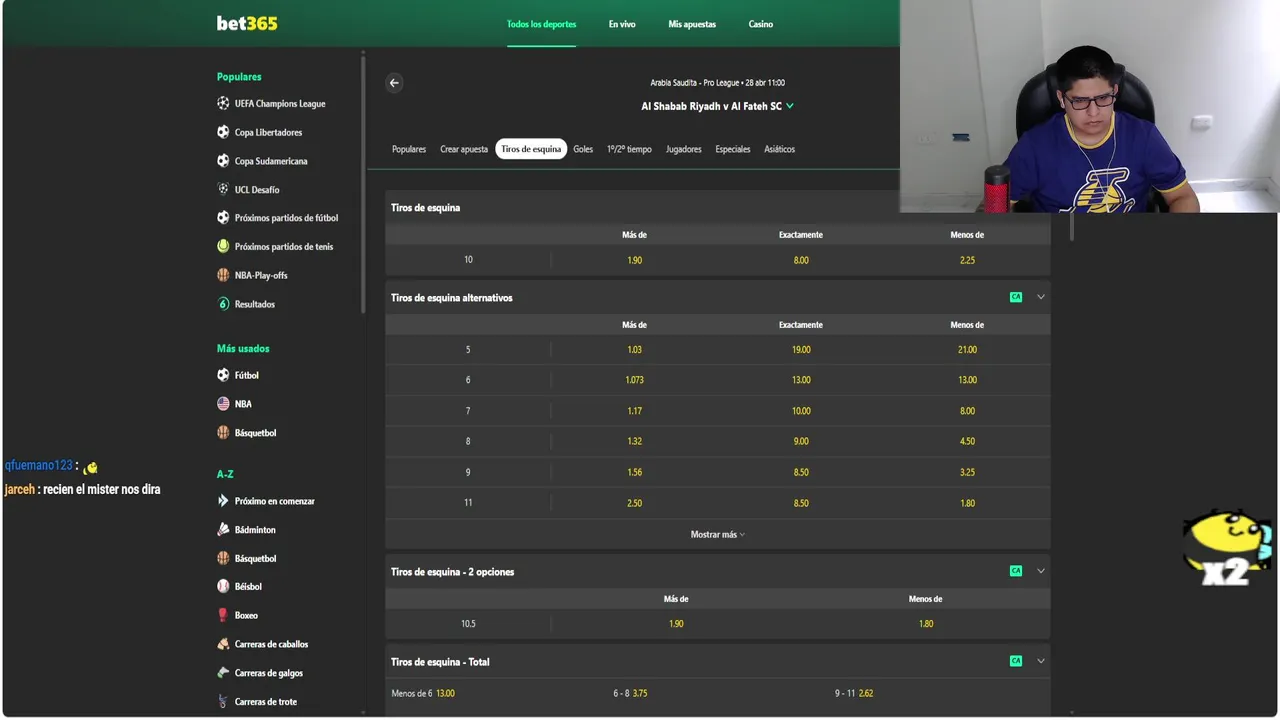Switch to 1º/2º tiempo tab
This screenshot has height=720, width=1280.
(629, 149)
